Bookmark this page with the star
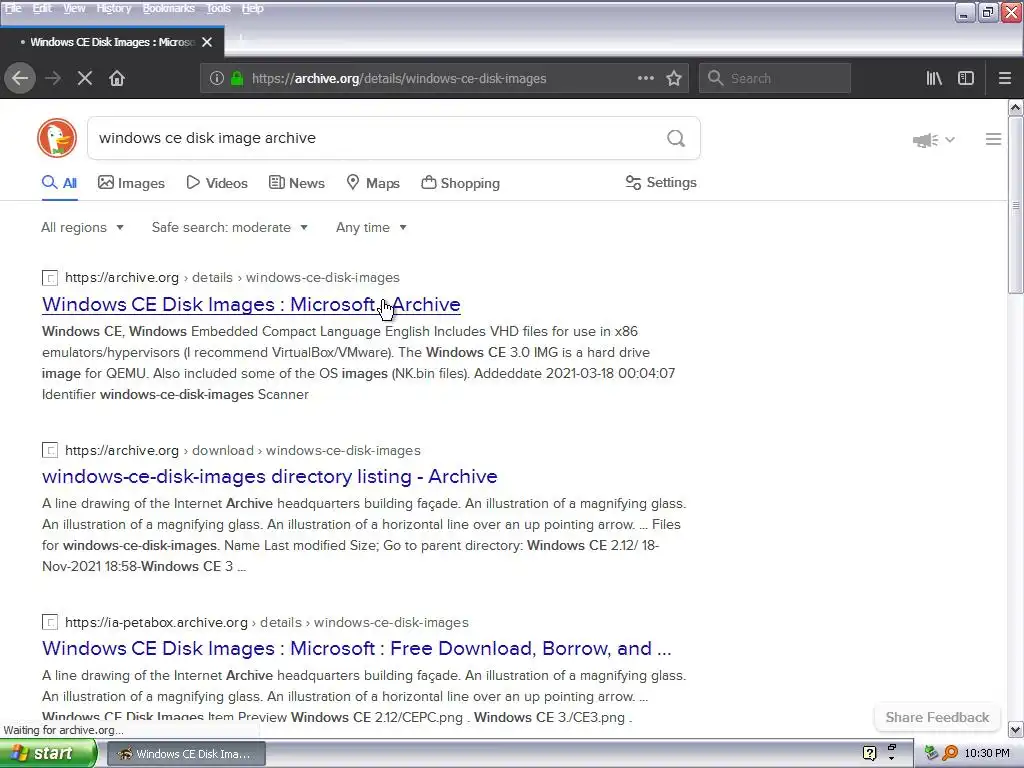Image resolution: width=1024 pixels, height=768 pixels. 674,78
